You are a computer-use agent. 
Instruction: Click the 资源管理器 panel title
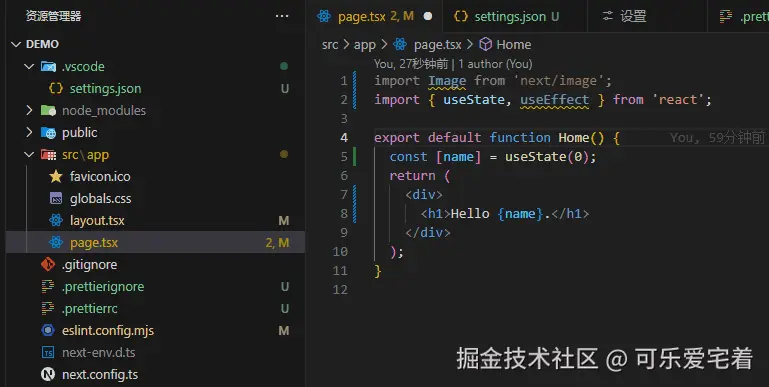(53, 16)
